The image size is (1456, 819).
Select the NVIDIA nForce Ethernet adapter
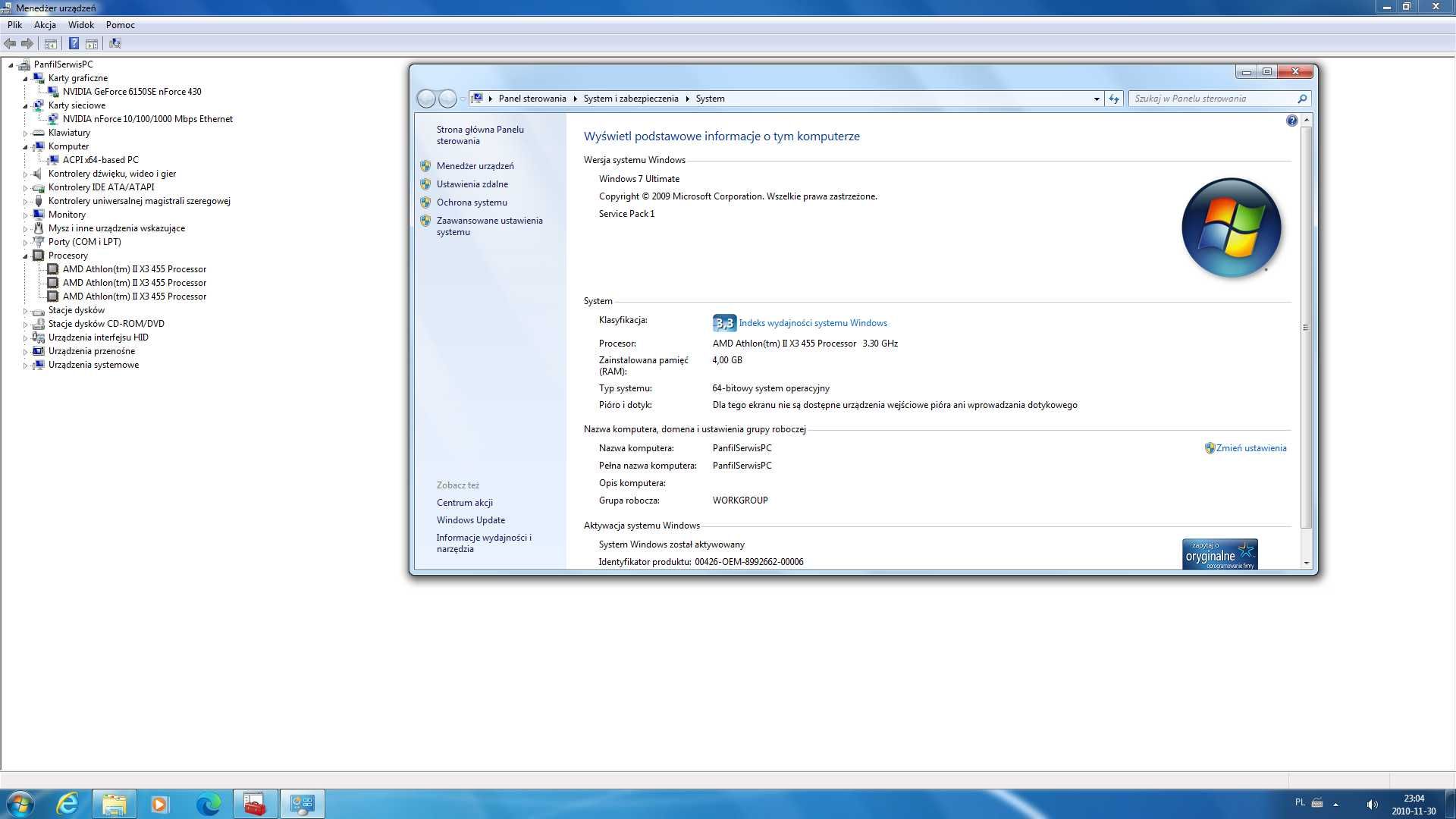pos(147,119)
